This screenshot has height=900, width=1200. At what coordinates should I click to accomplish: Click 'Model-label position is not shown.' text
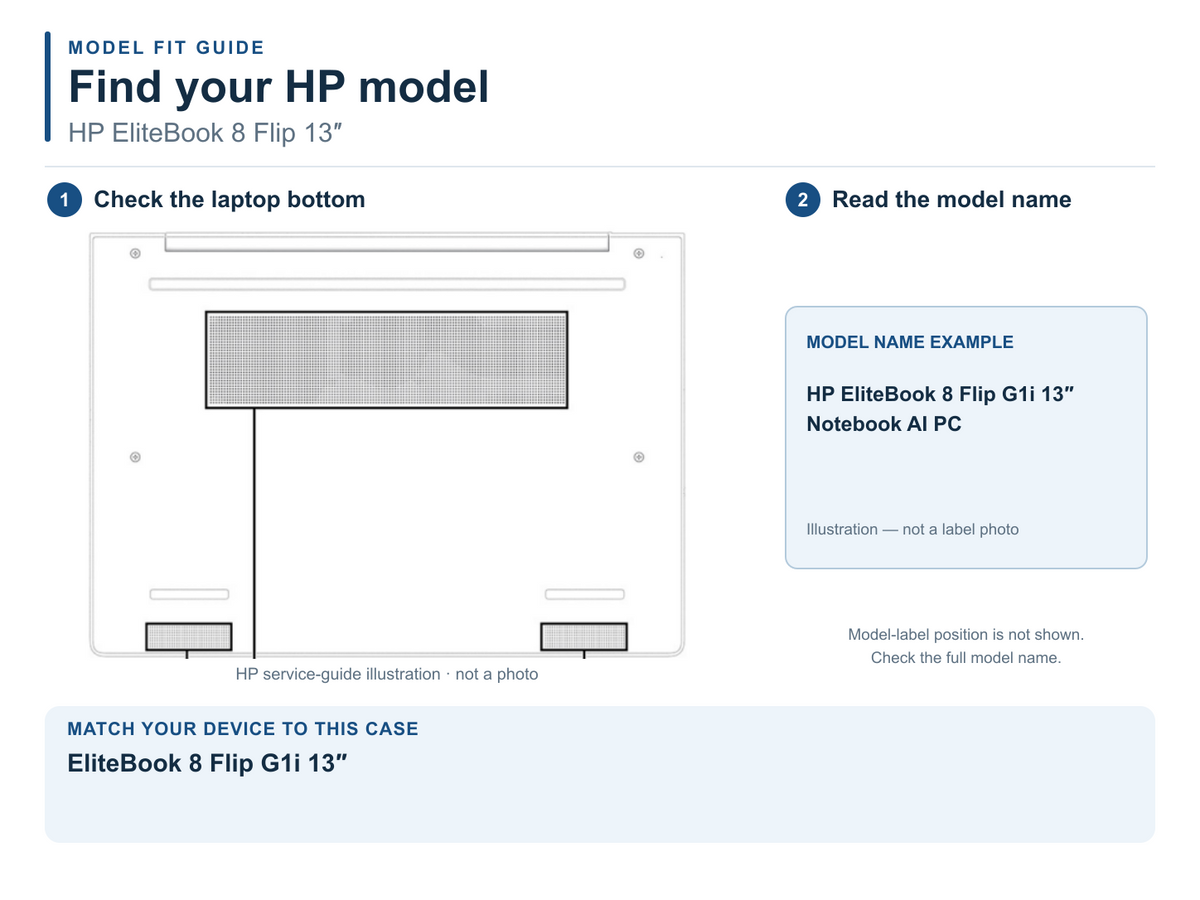[x=966, y=635]
